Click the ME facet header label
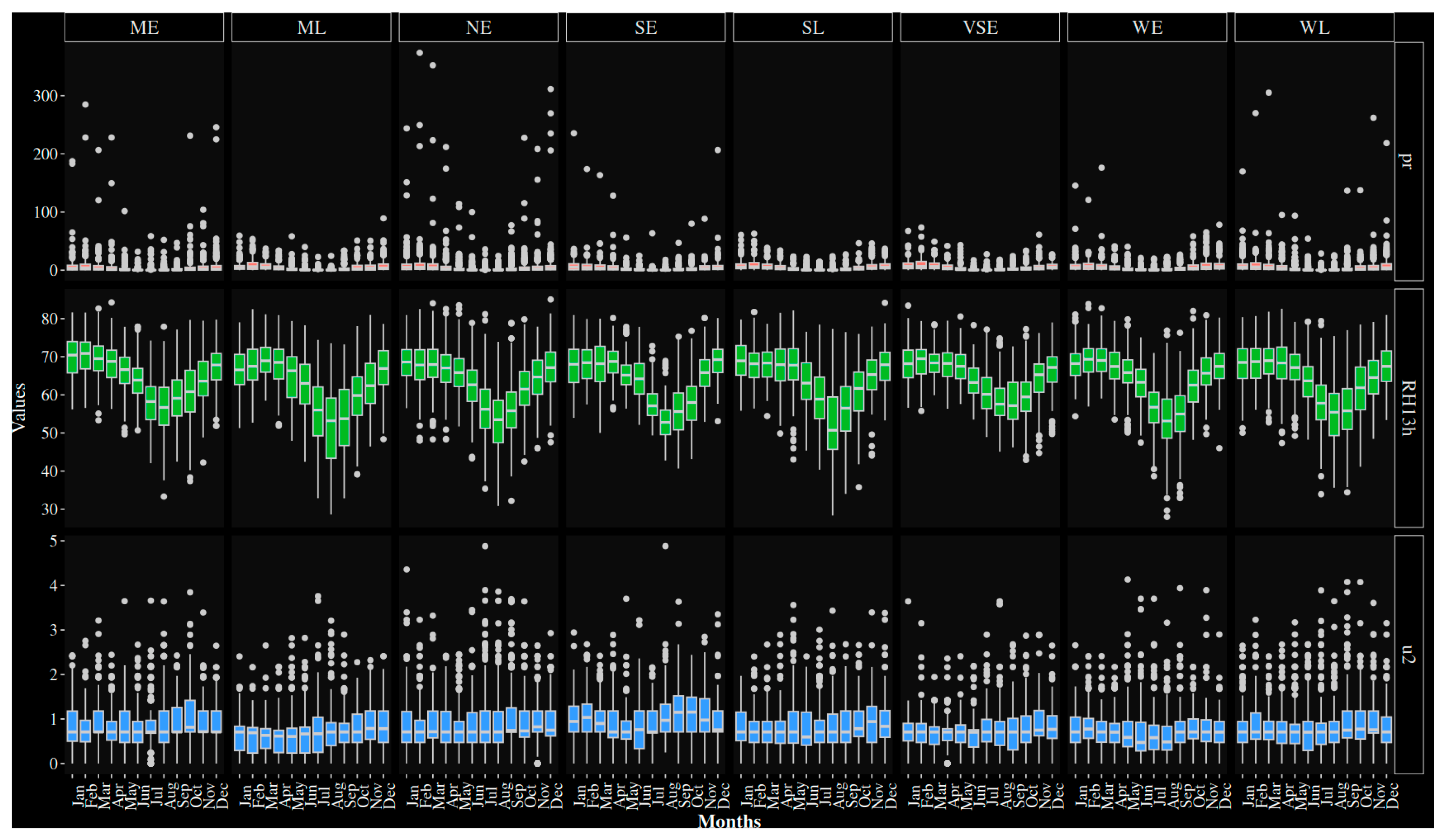Viewport: 1445px width, 840px height. coord(144,28)
